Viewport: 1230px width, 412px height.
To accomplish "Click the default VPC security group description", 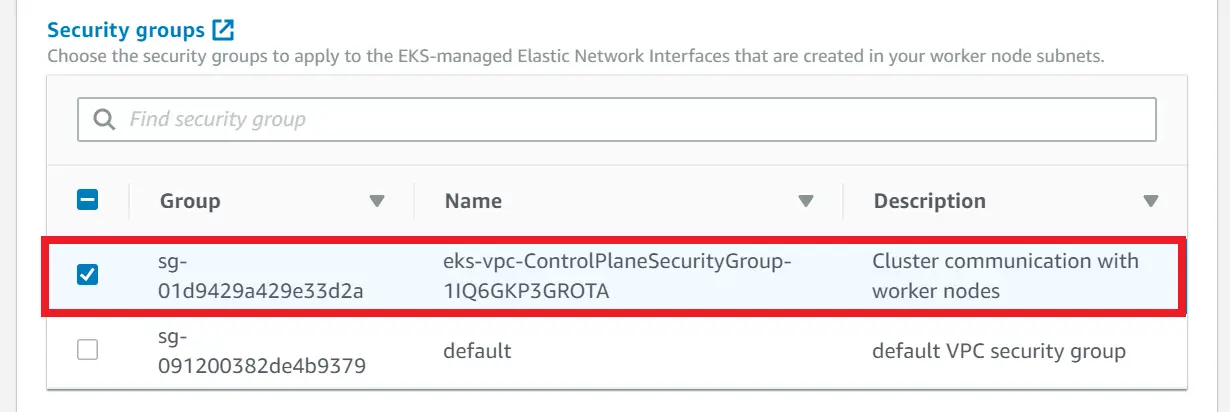I will (x=999, y=351).
